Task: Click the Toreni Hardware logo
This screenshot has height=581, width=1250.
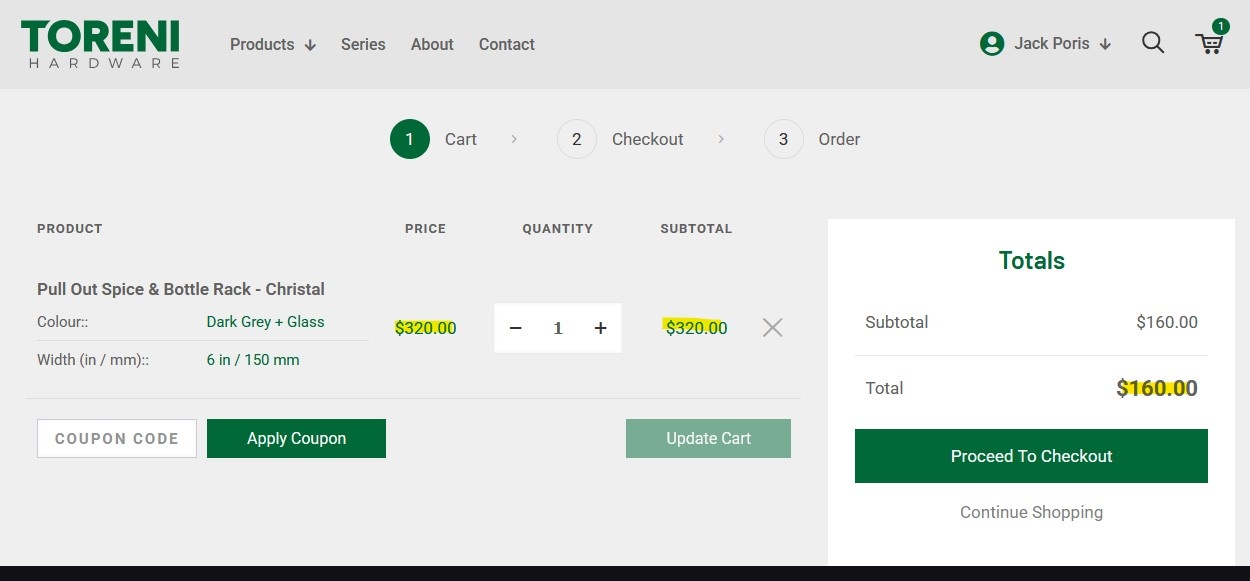Action: point(100,44)
